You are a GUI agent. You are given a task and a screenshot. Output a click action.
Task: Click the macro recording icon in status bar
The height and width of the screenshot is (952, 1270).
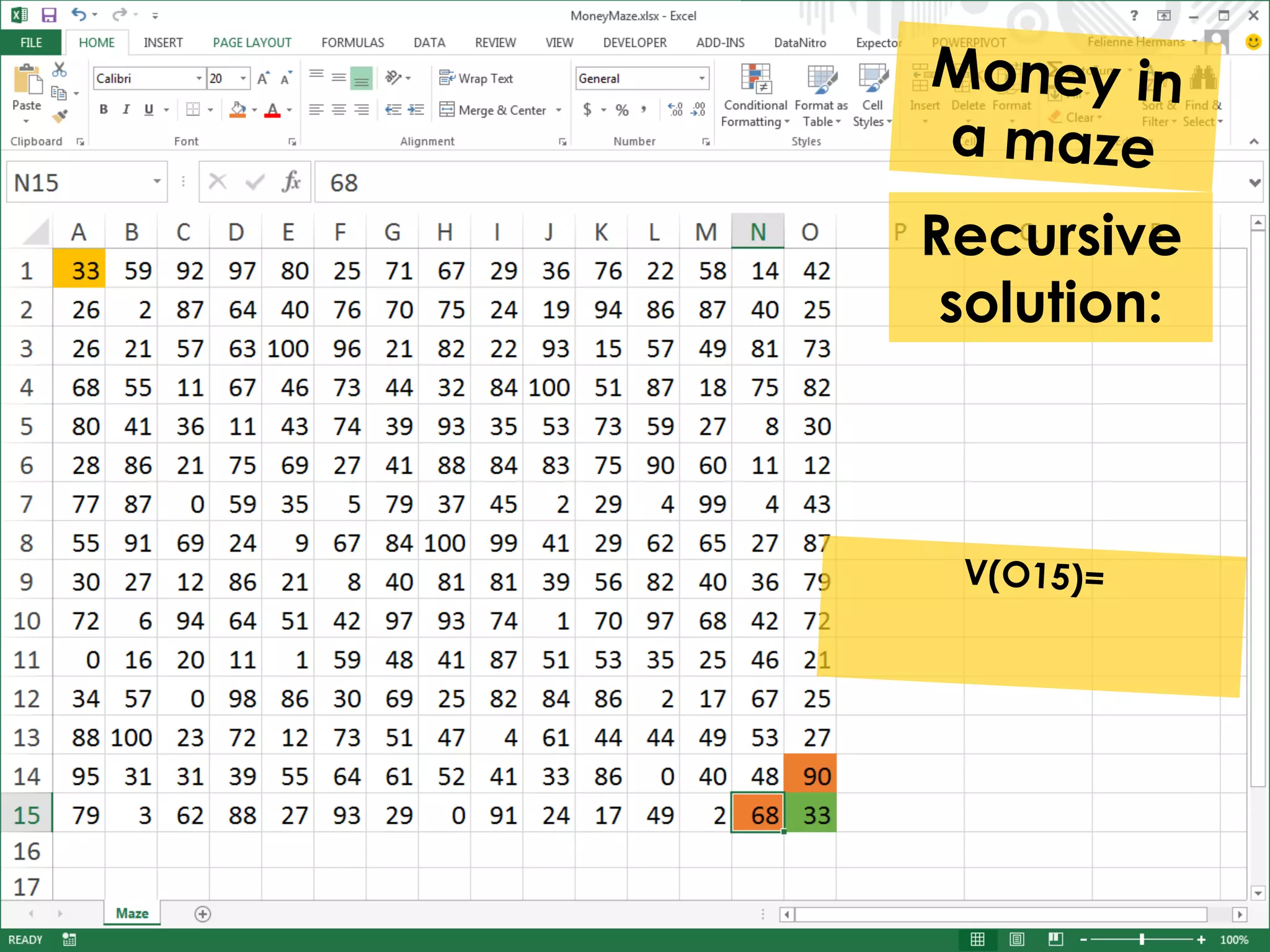(x=69, y=940)
